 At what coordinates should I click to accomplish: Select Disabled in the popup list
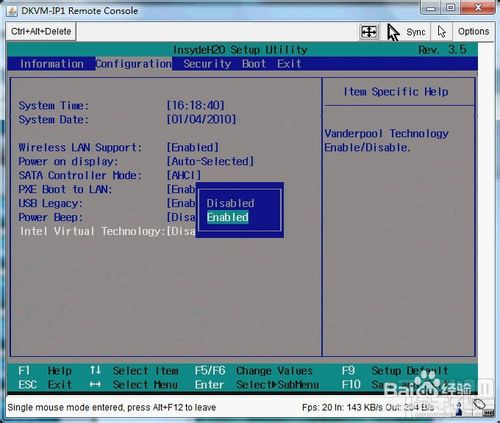point(230,203)
